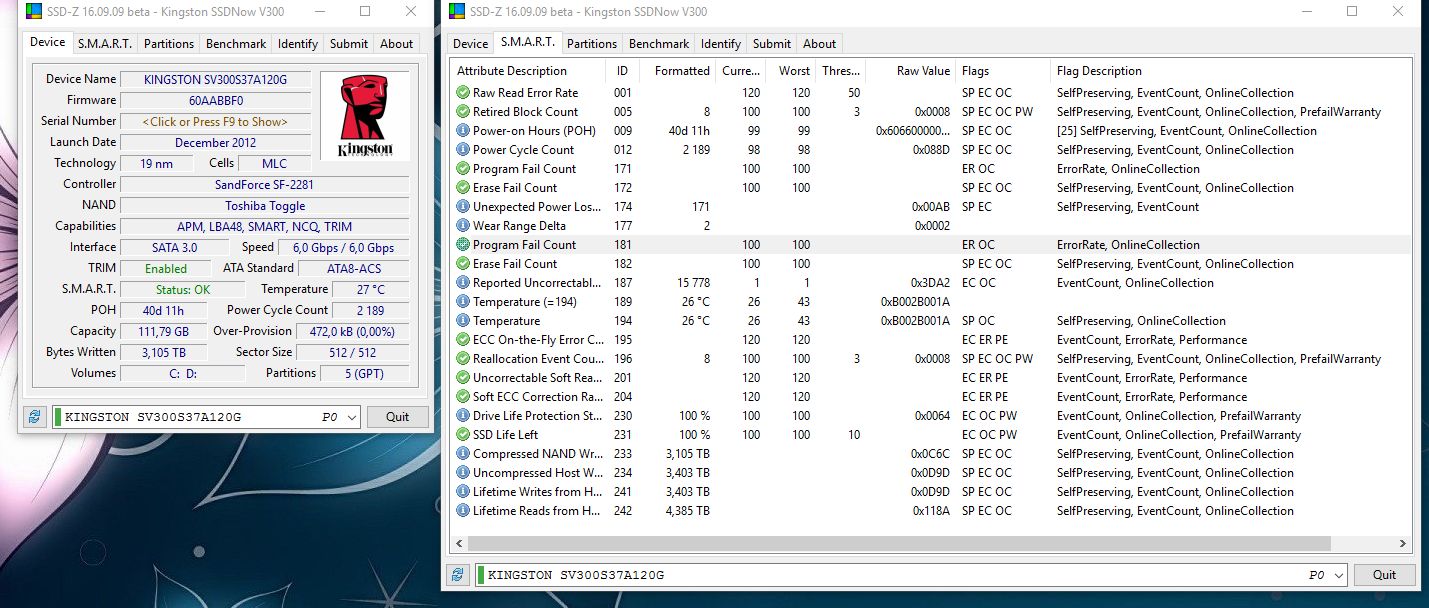Image resolution: width=1429 pixels, height=608 pixels.
Task: Click the status icon of Program Fail Count ID 181
Action: point(463,245)
